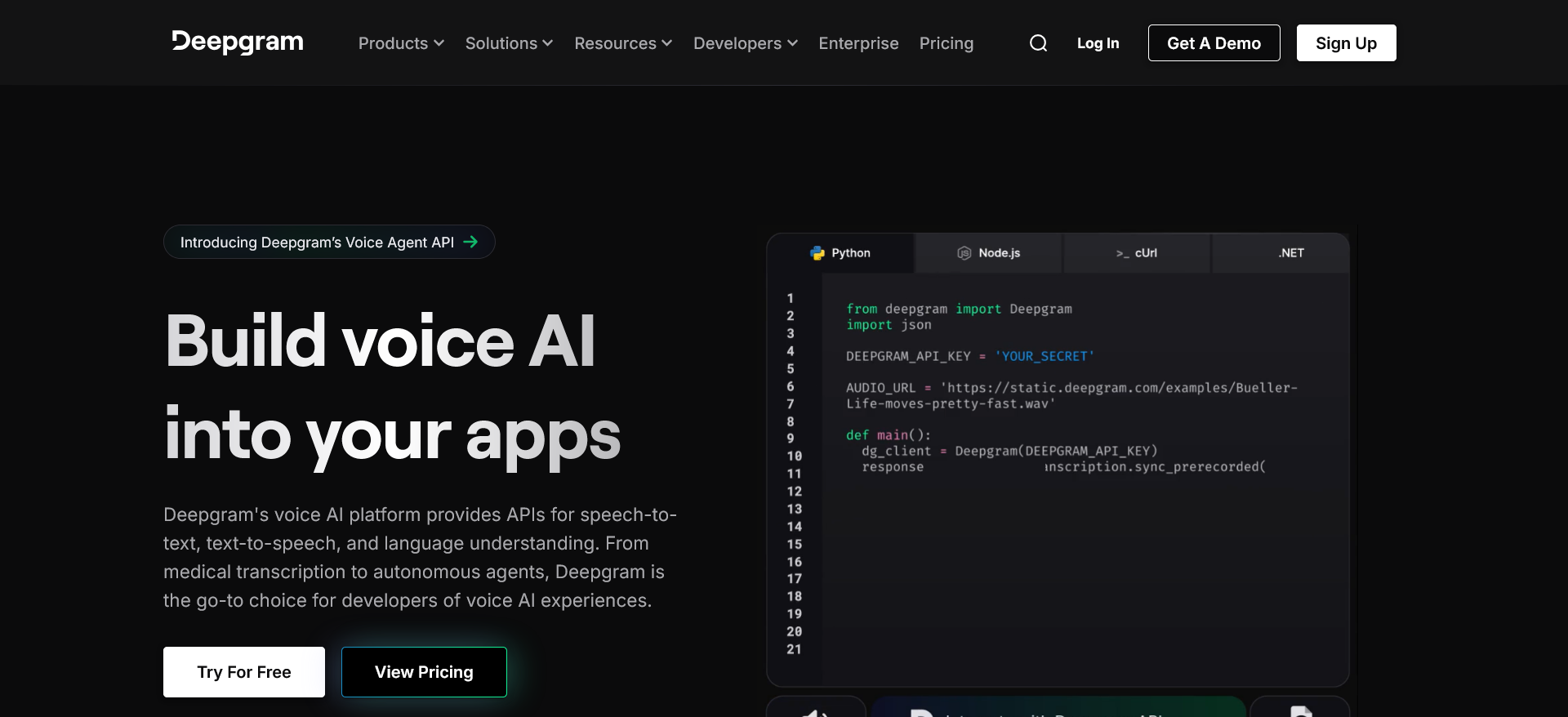Image resolution: width=1568 pixels, height=717 pixels.
Task: Click the arrow icon in the Voice Agent API banner
Action: (470, 242)
